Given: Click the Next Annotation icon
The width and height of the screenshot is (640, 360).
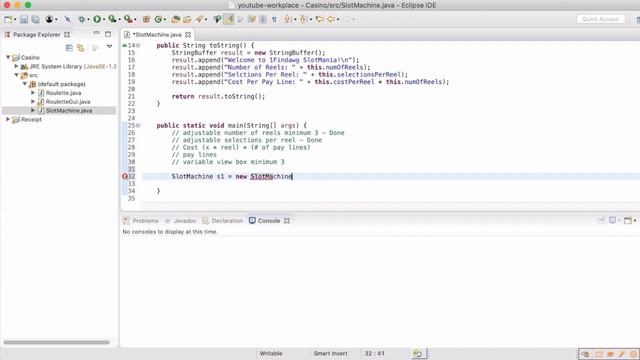Looking at the screenshot, I should 287,19.
